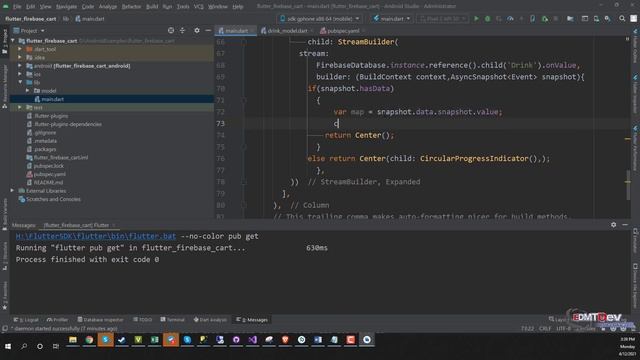Open the Tools menu
This screenshot has height=360, width=640.
(x=182, y=7)
